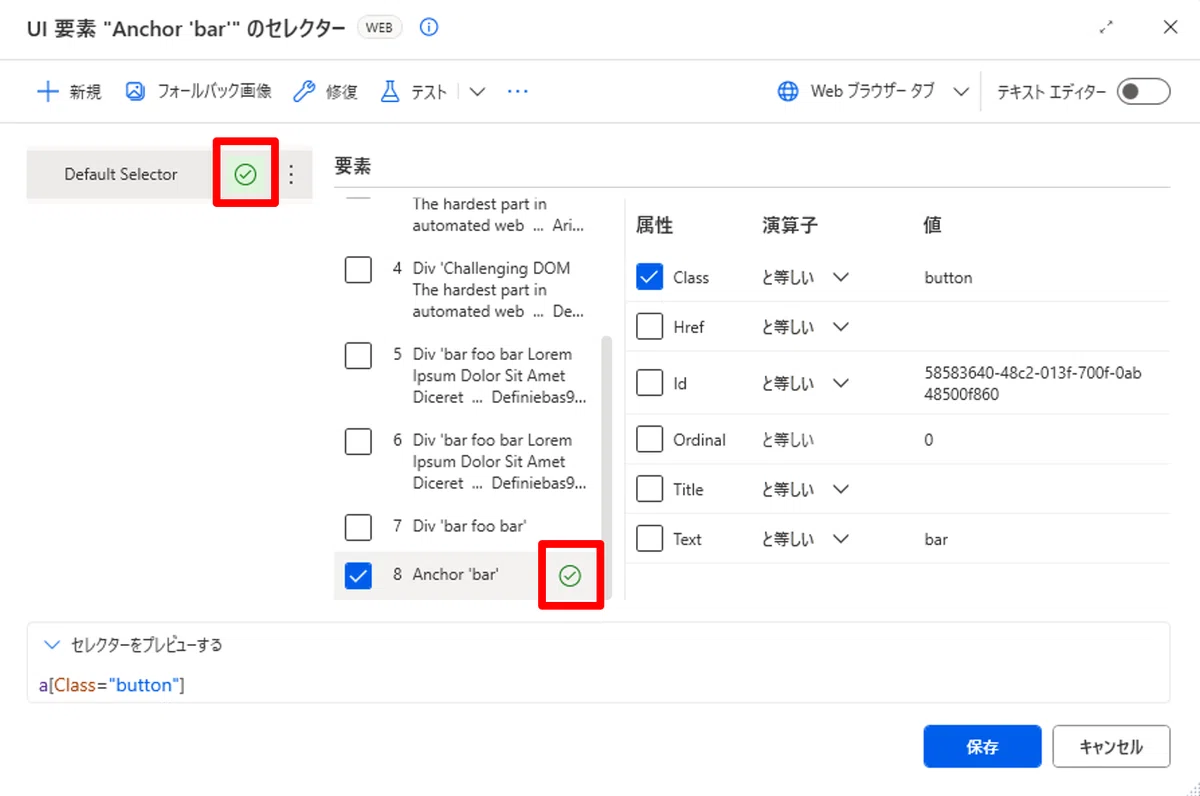Check element 6 Div checkbox

[358, 441]
